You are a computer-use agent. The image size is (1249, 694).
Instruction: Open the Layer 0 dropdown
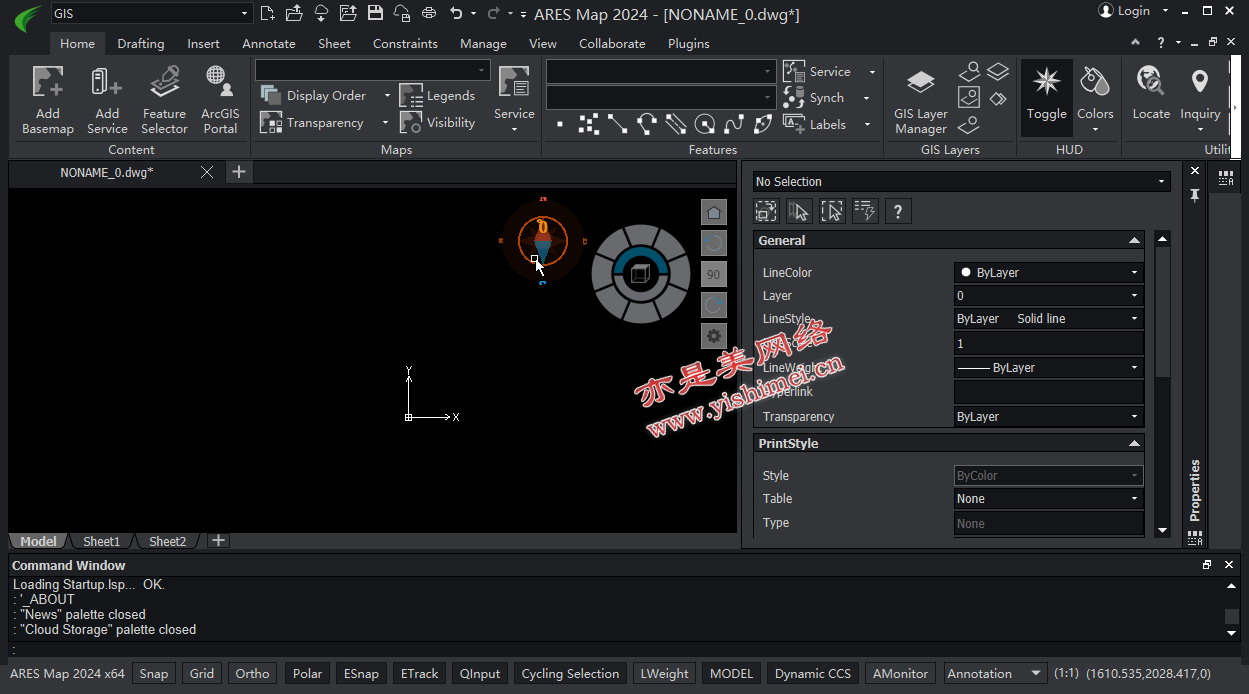coord(1049,296)
